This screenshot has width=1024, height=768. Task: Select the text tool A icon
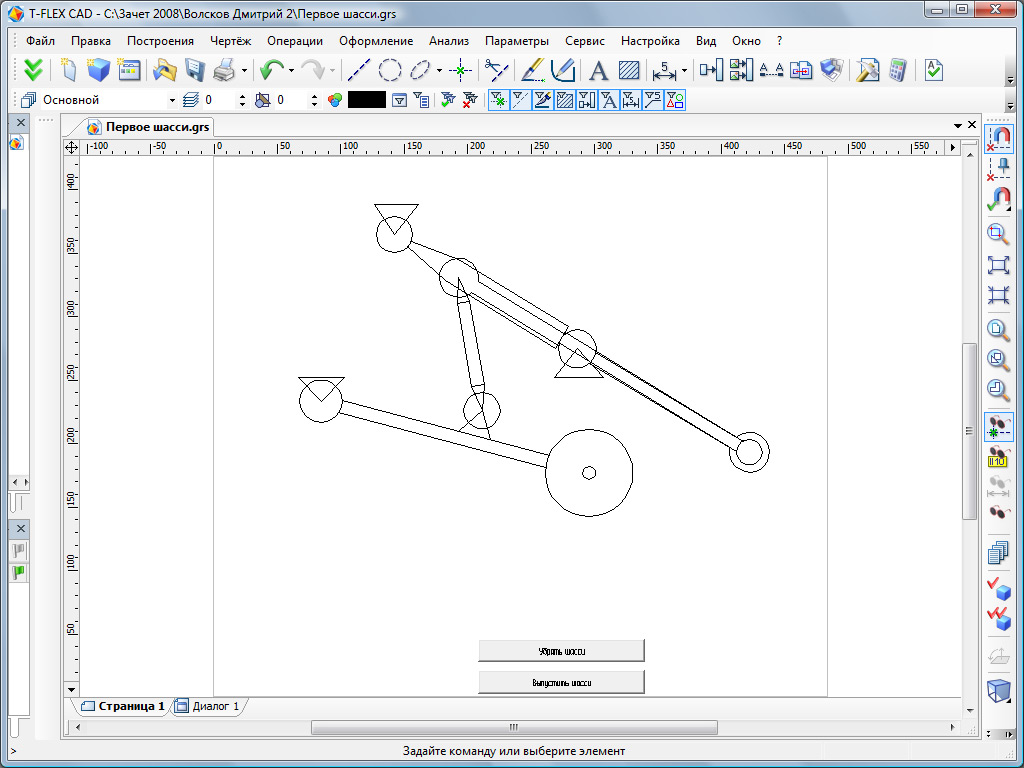pos(598,70)
